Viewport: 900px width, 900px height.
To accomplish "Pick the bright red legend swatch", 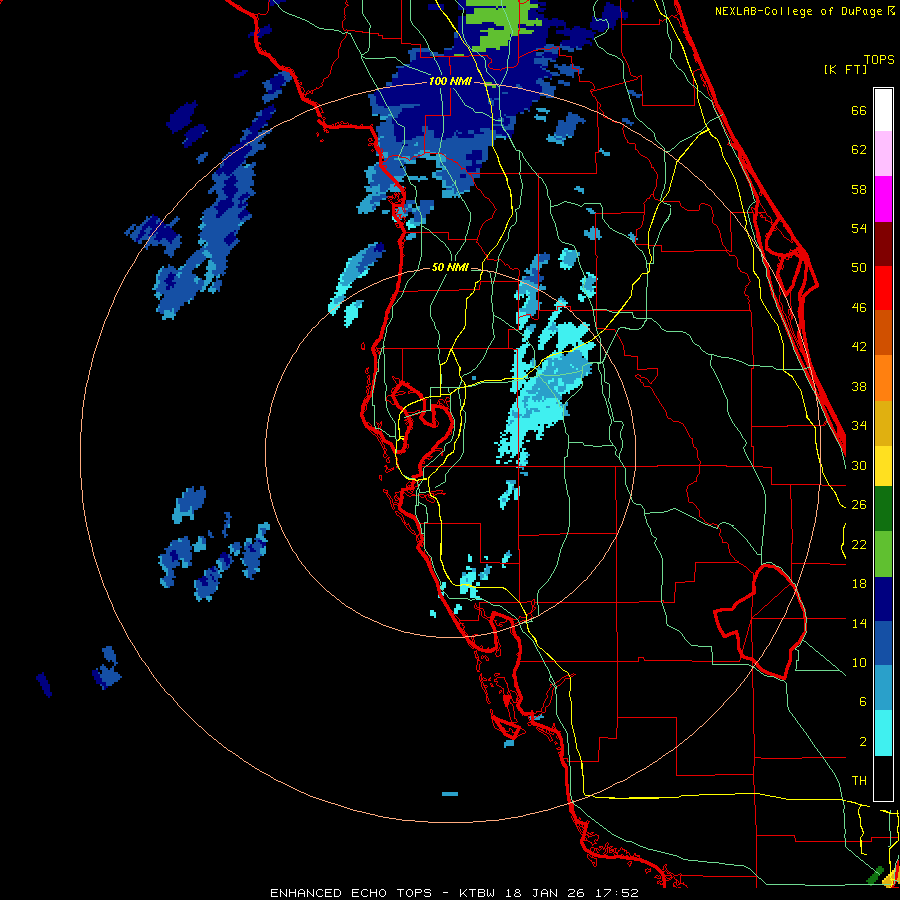I will 883,288.
